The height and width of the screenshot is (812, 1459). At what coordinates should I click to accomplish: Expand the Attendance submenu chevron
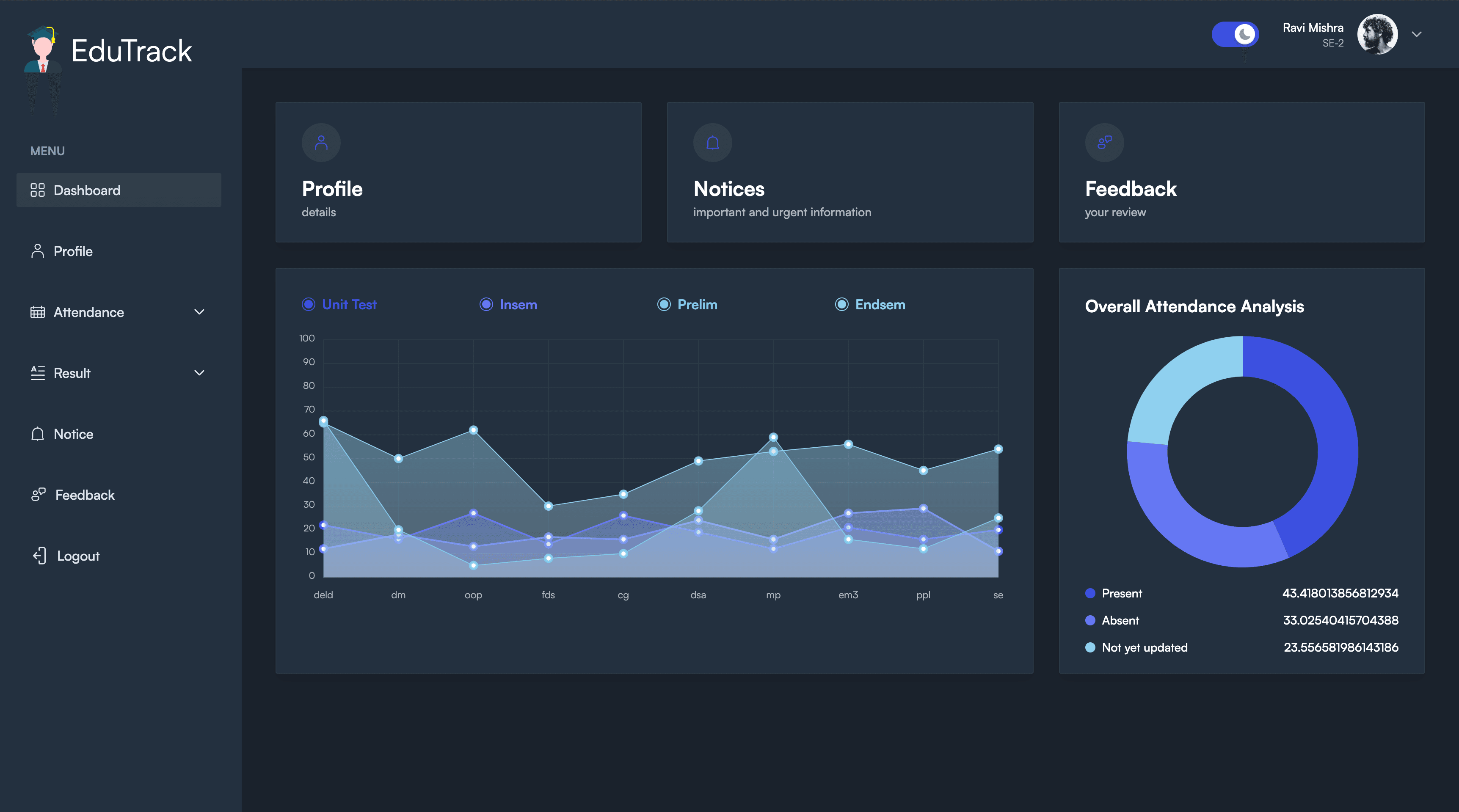pyautogui.click(x=199, y=312)
